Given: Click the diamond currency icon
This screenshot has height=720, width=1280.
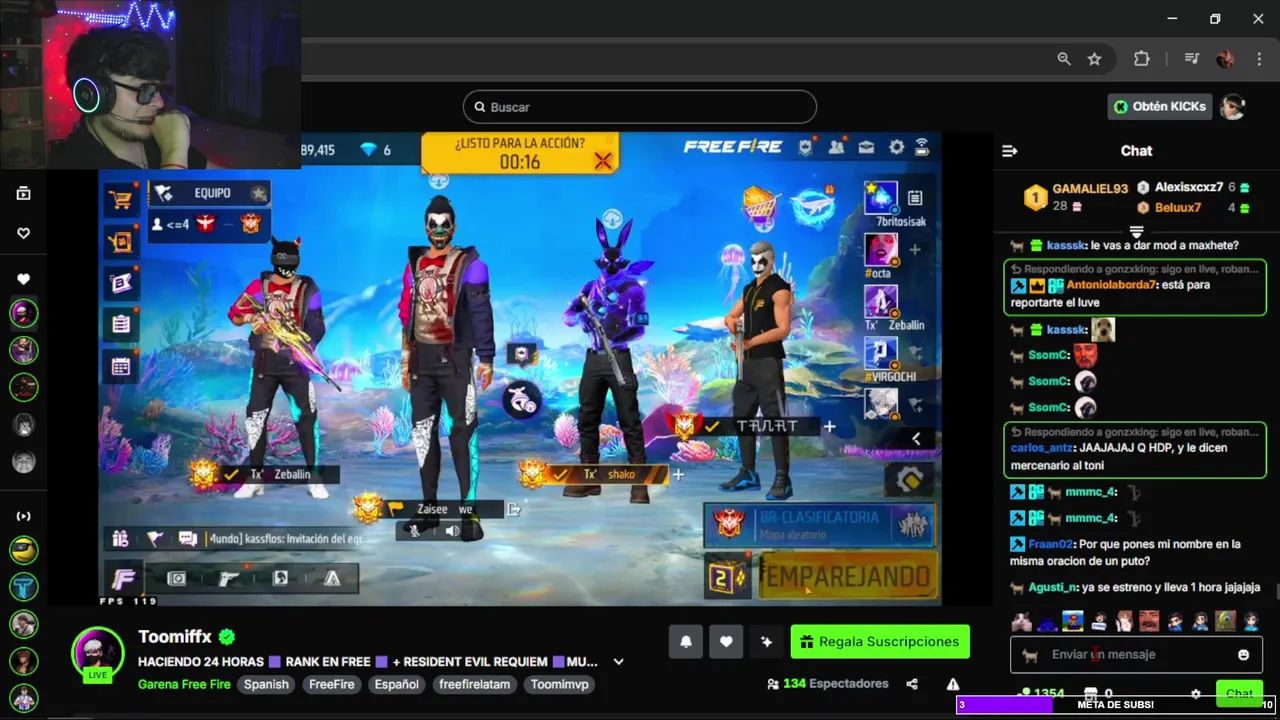Looking at the screenshot, I should (x=368, y=150).
